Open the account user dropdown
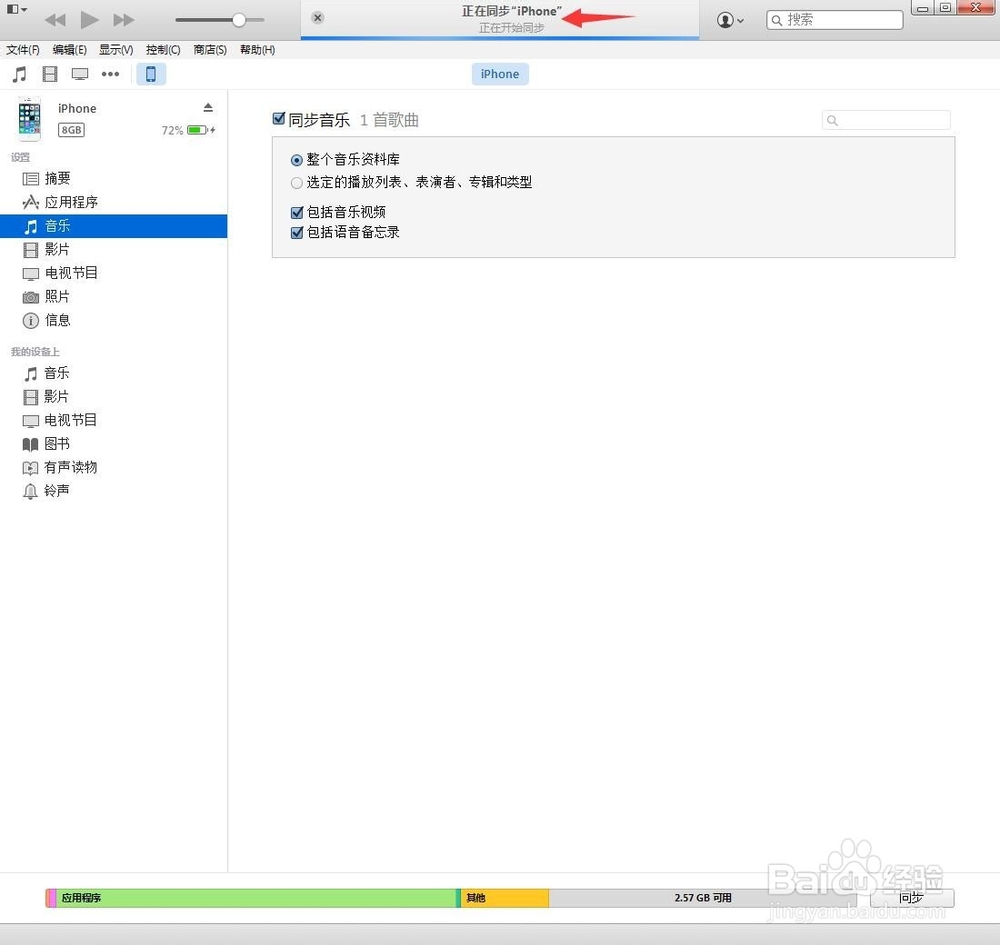This screenshot has width=1000, height=945. pyautogui.click(x=730, y=20)
